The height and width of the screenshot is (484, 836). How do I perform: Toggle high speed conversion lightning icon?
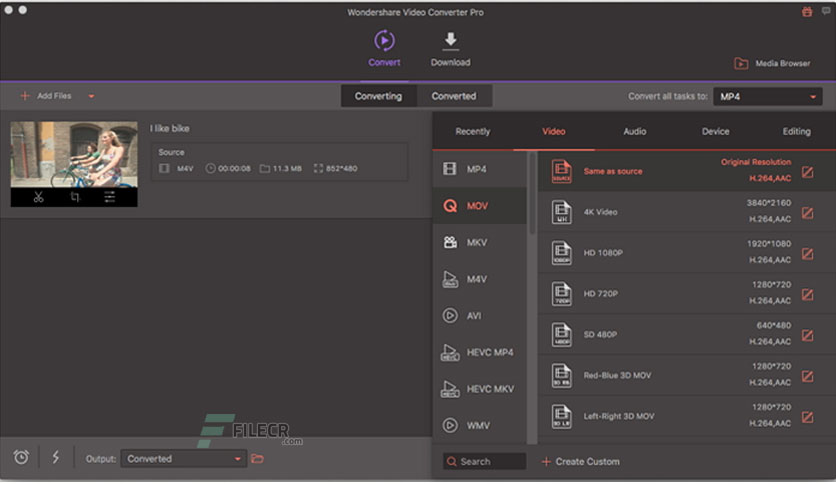point(55,457)
